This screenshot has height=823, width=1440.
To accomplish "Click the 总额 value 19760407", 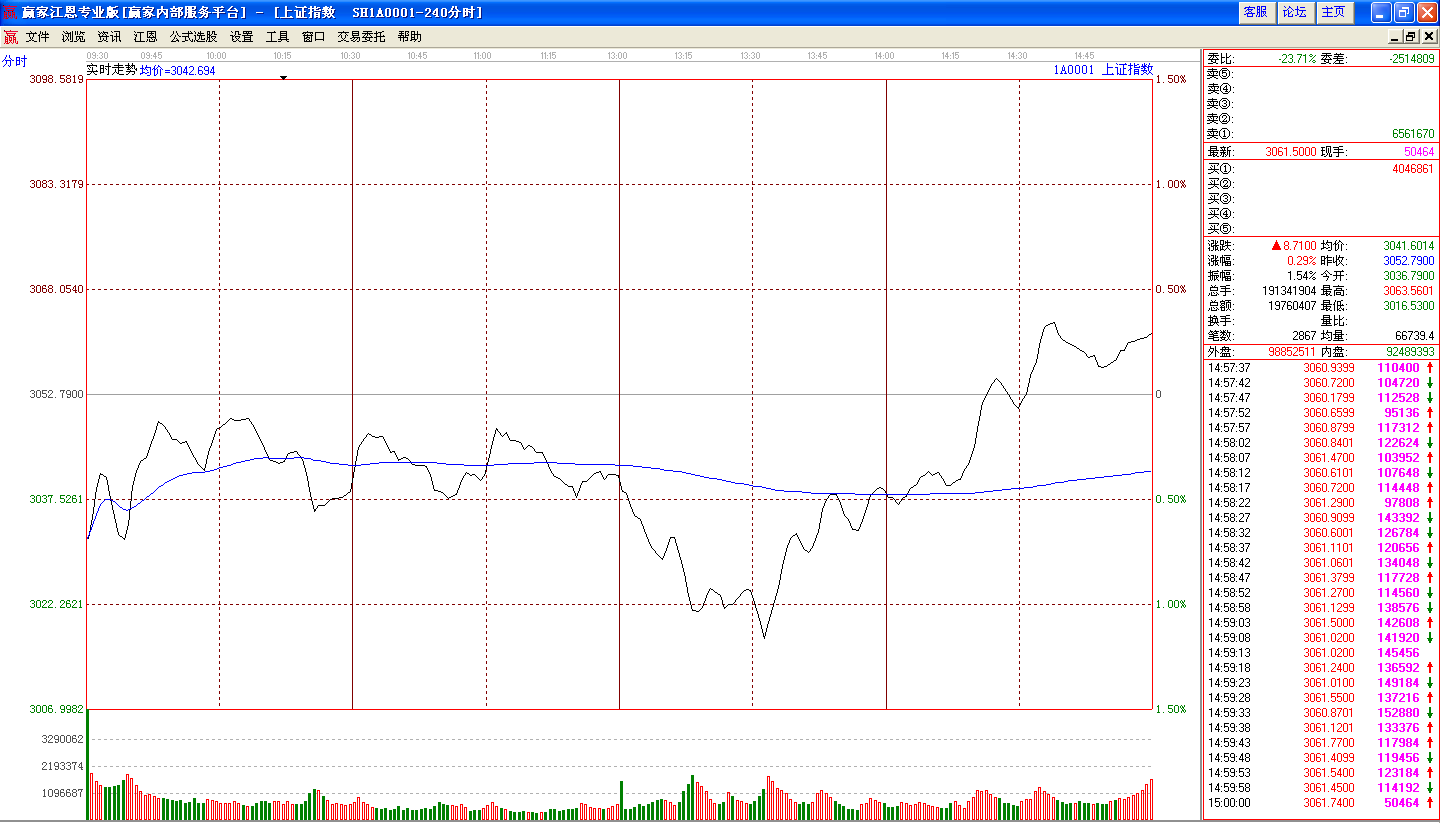I will click(1292, 306).
